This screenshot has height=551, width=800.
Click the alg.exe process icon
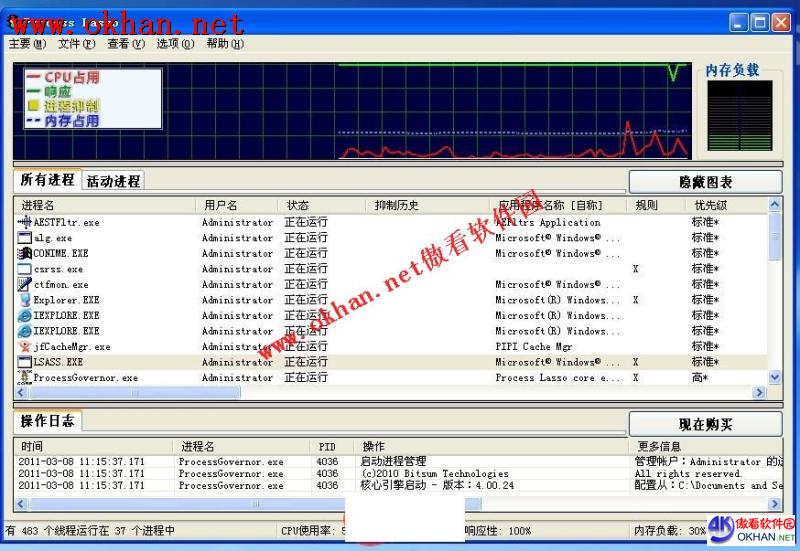[x=24, y=238]
